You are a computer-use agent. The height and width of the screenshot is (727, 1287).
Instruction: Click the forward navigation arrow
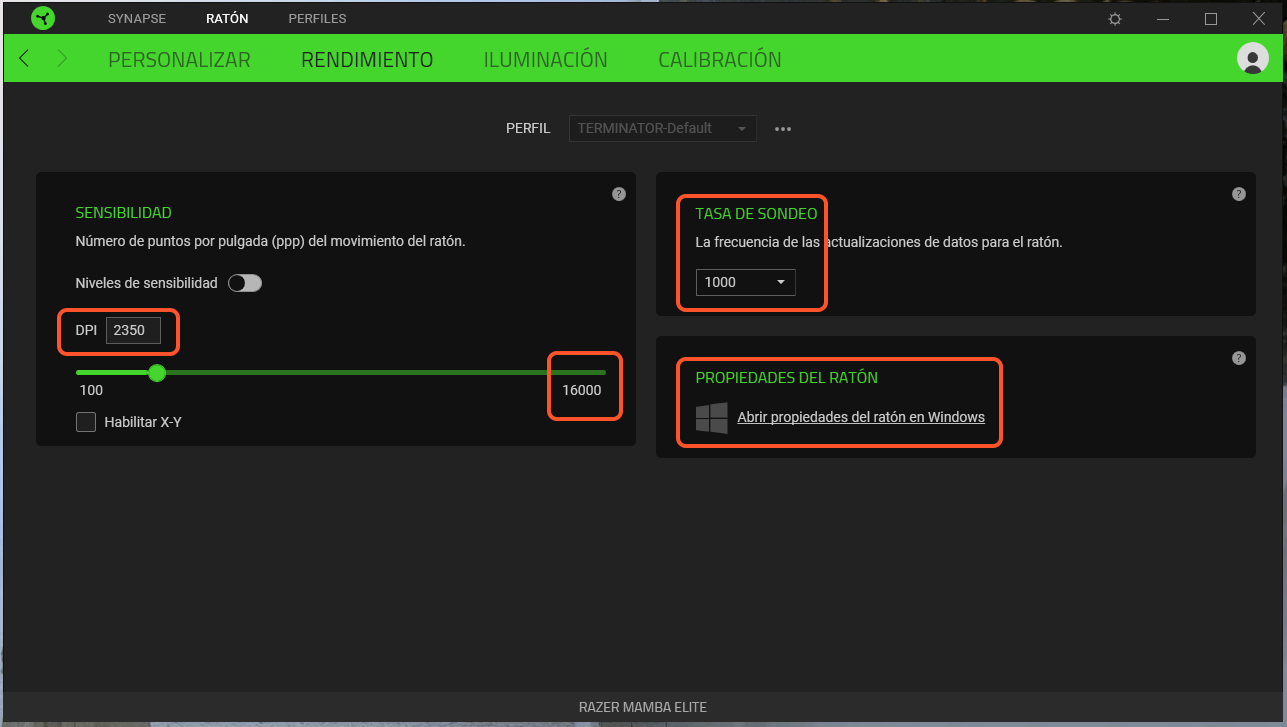point(62,59)
